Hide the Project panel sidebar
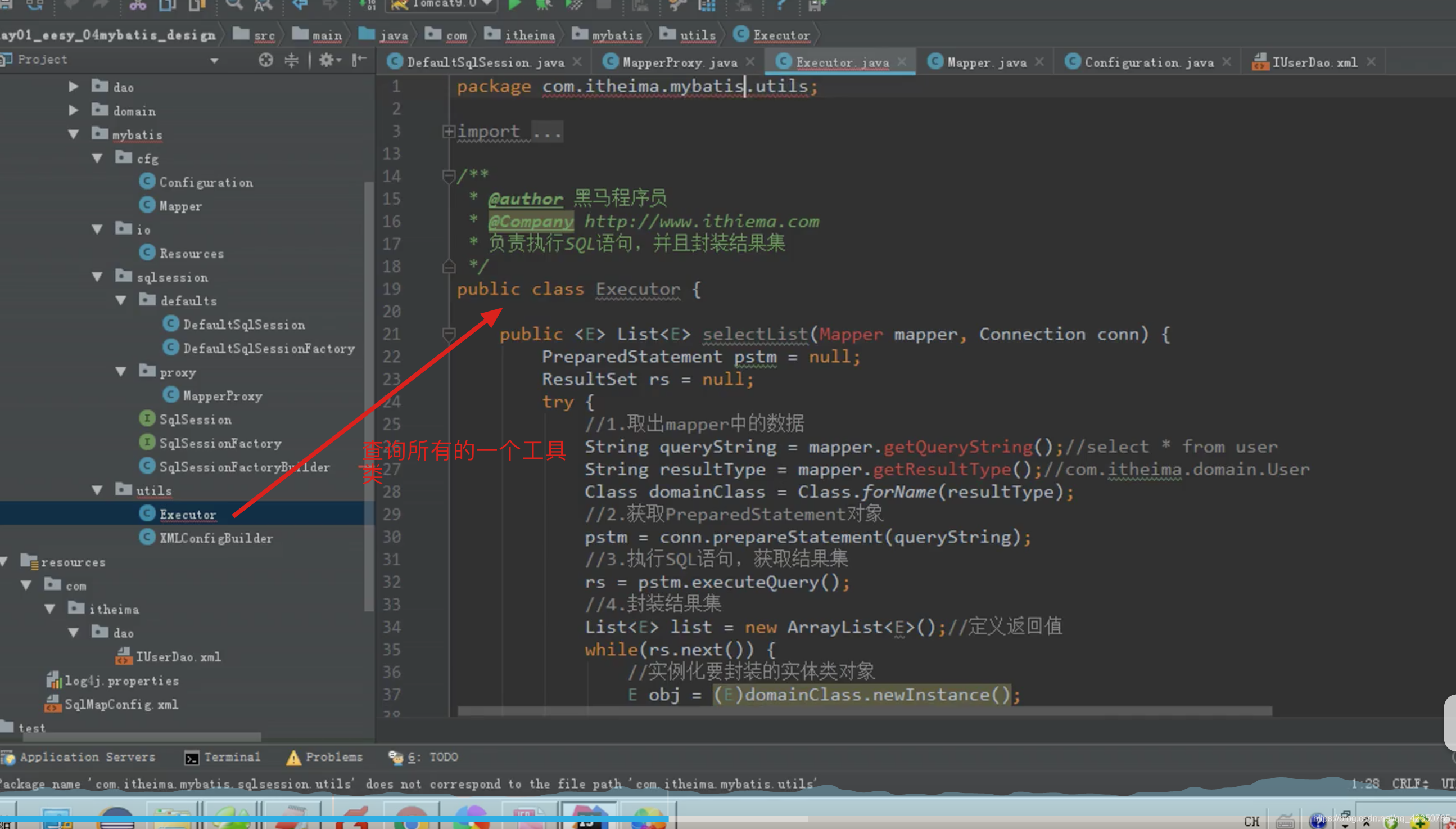This screenshot has width=1456, height=829. pyautogui.click(x=359, y=60)
